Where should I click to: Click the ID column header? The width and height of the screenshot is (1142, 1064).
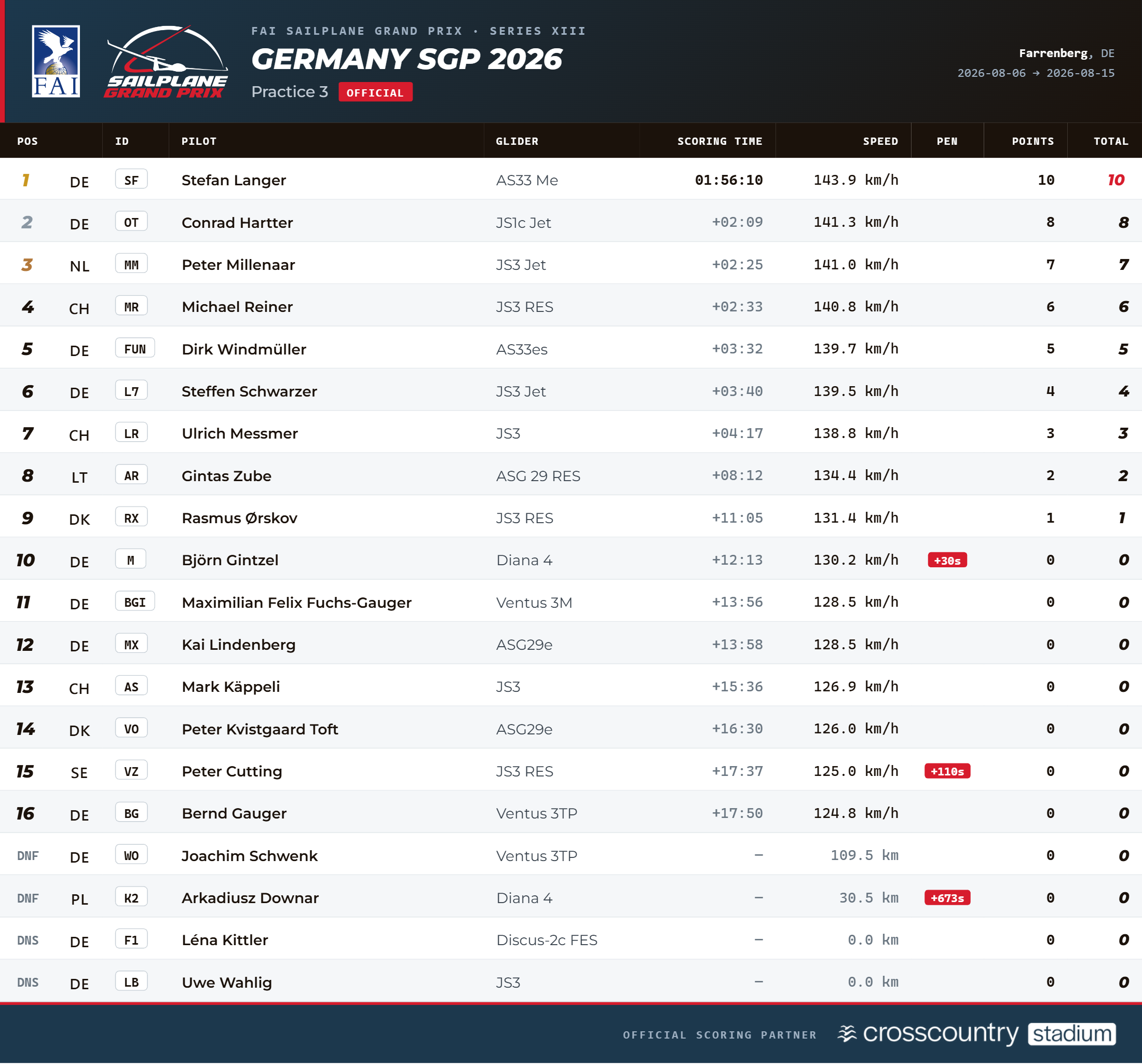pyautogui.click(x=122, y=141)
